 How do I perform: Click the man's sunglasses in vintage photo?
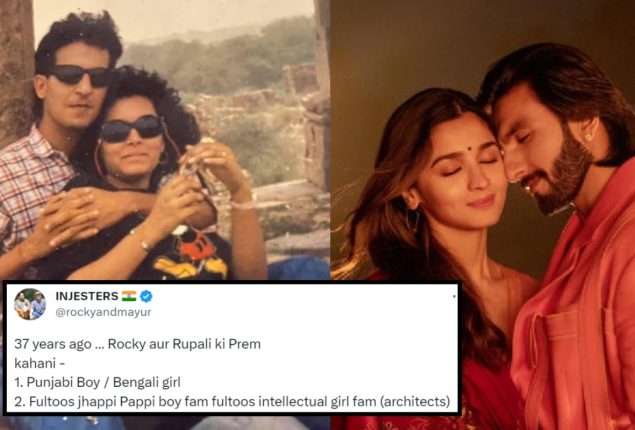click(x=81, y=75)
